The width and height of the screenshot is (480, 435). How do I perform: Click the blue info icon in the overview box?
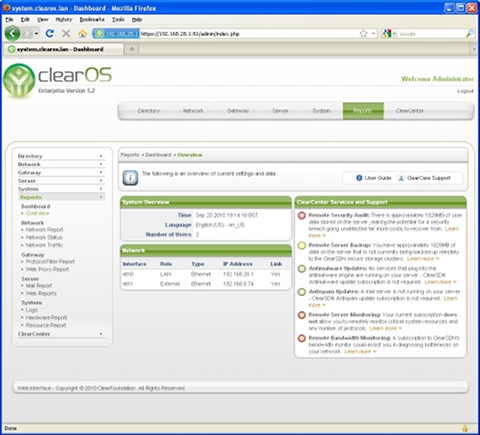point(130,177)
